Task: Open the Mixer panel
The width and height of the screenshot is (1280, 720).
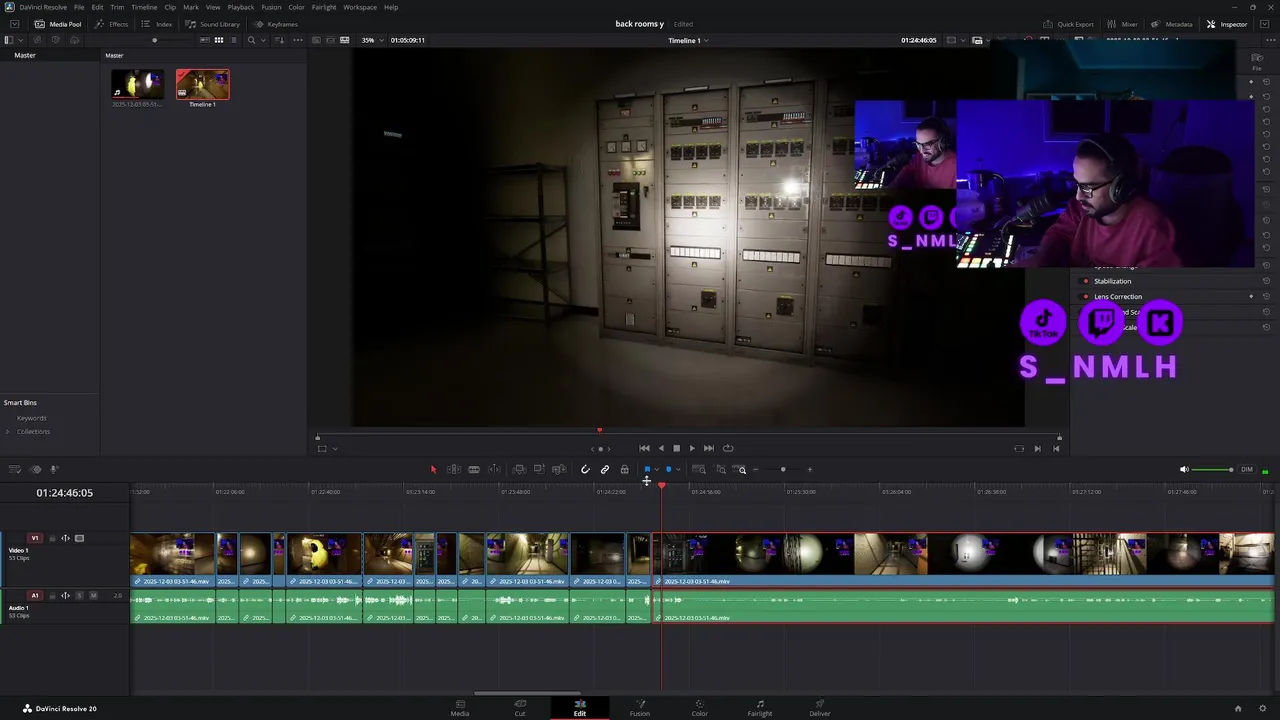Action: [x=1122, y=24]
